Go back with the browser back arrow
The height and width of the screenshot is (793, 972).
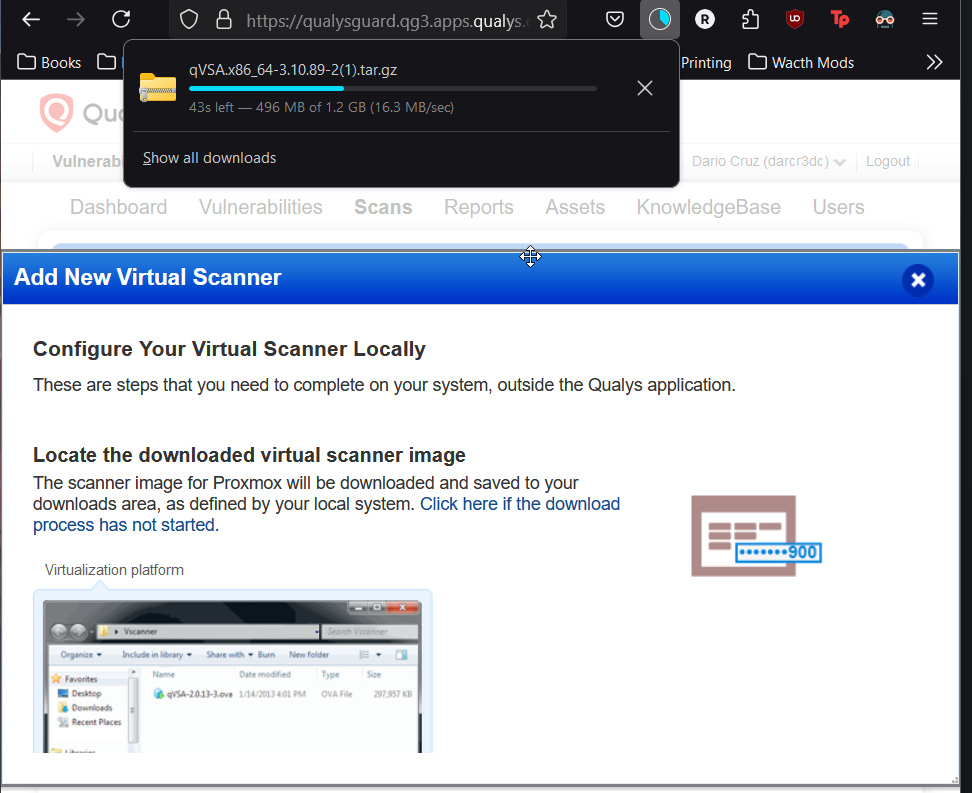point(30,20)
